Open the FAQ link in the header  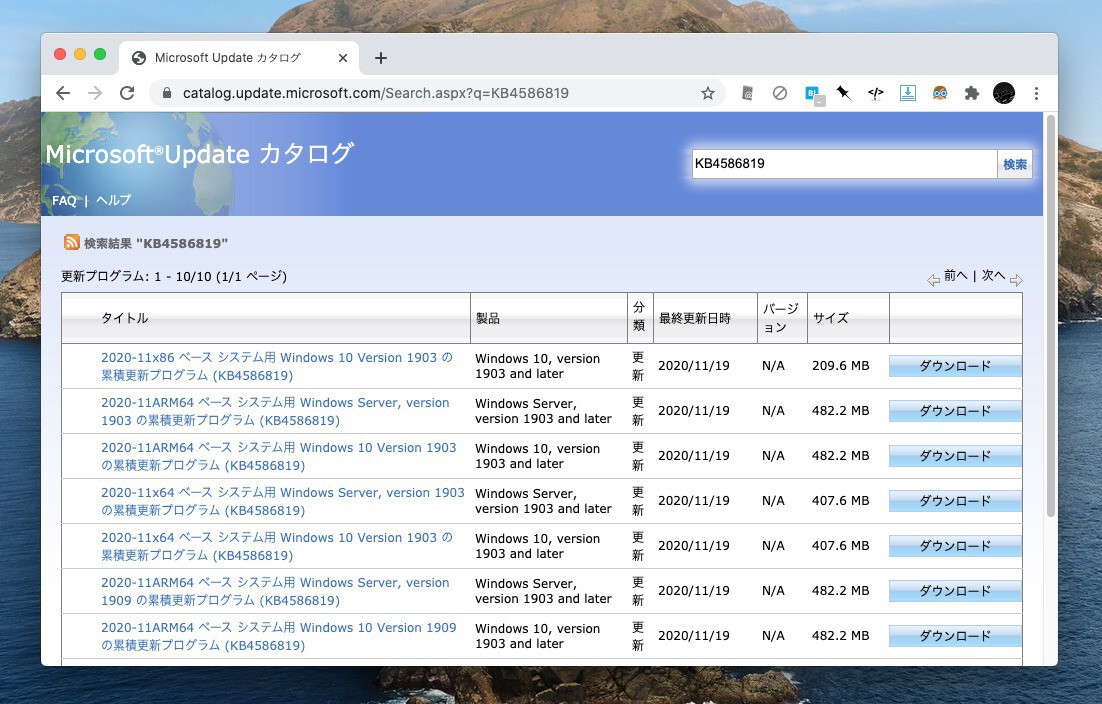pos(64,200)
